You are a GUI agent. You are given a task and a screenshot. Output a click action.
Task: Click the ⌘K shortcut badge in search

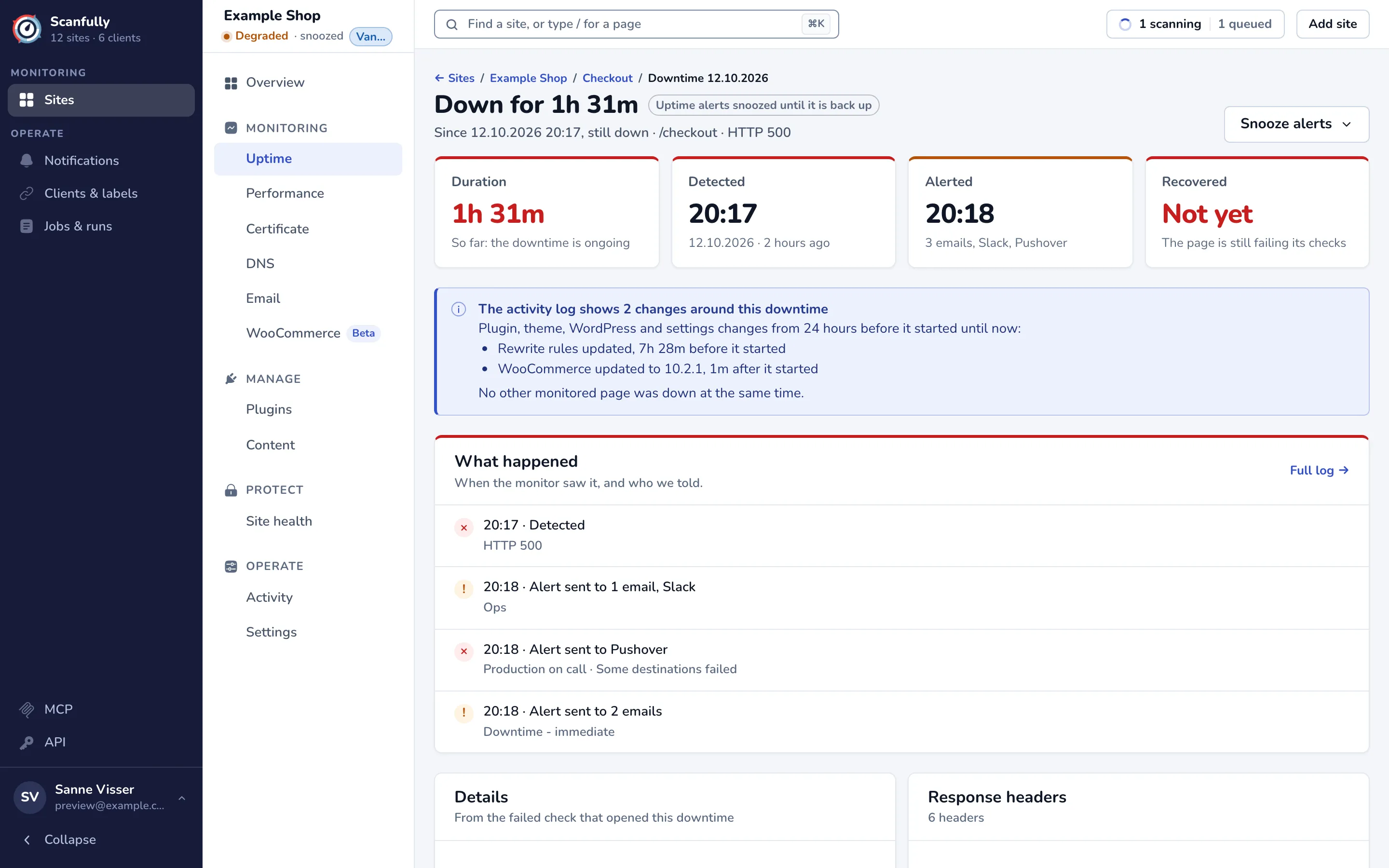click(816, 24)
